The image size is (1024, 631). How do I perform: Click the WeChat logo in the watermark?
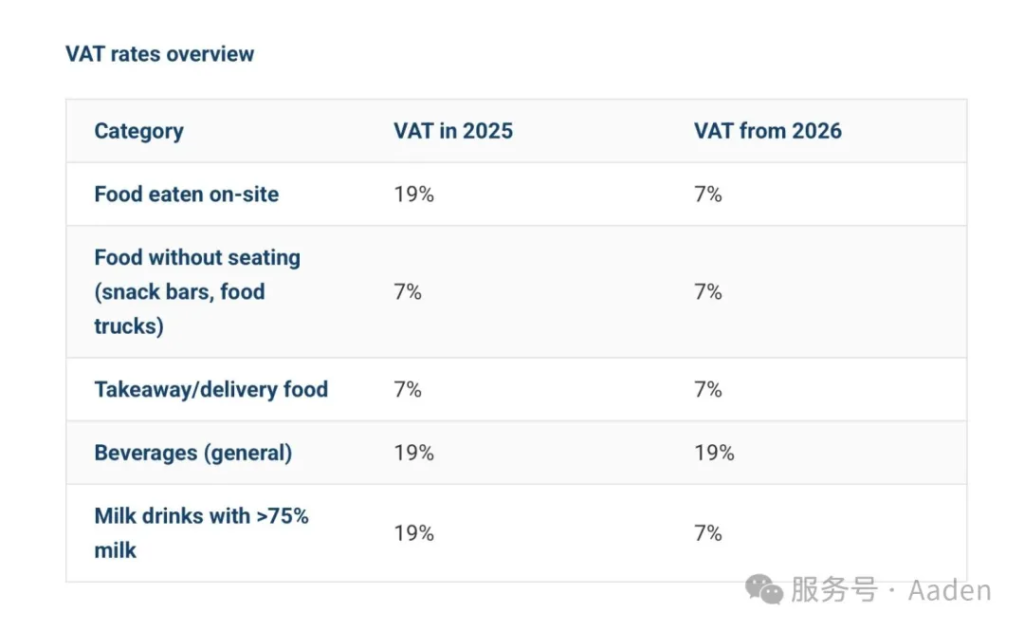765,589
